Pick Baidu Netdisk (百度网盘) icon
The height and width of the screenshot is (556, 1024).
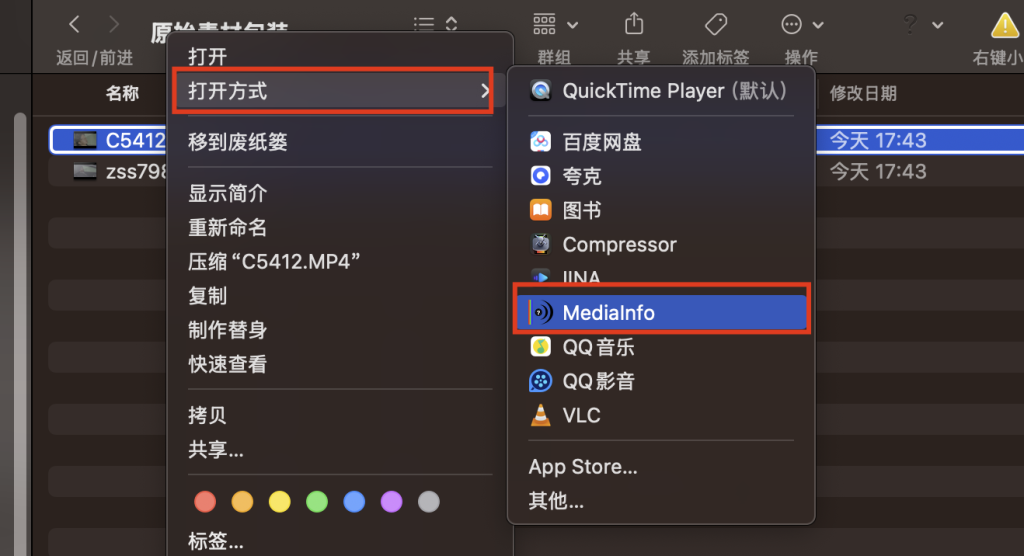541,142
